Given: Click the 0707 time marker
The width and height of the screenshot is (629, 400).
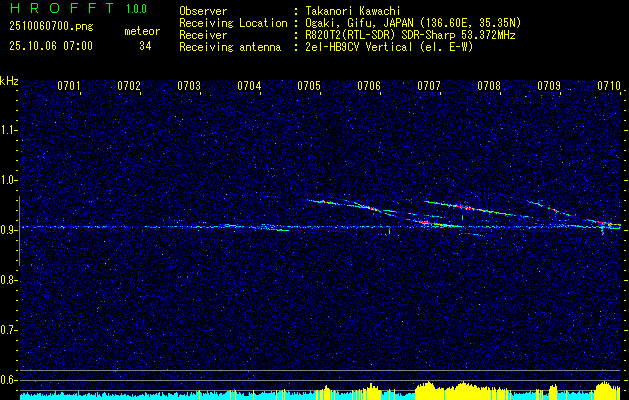Looking at the screenshot, I should click(429, 85).
